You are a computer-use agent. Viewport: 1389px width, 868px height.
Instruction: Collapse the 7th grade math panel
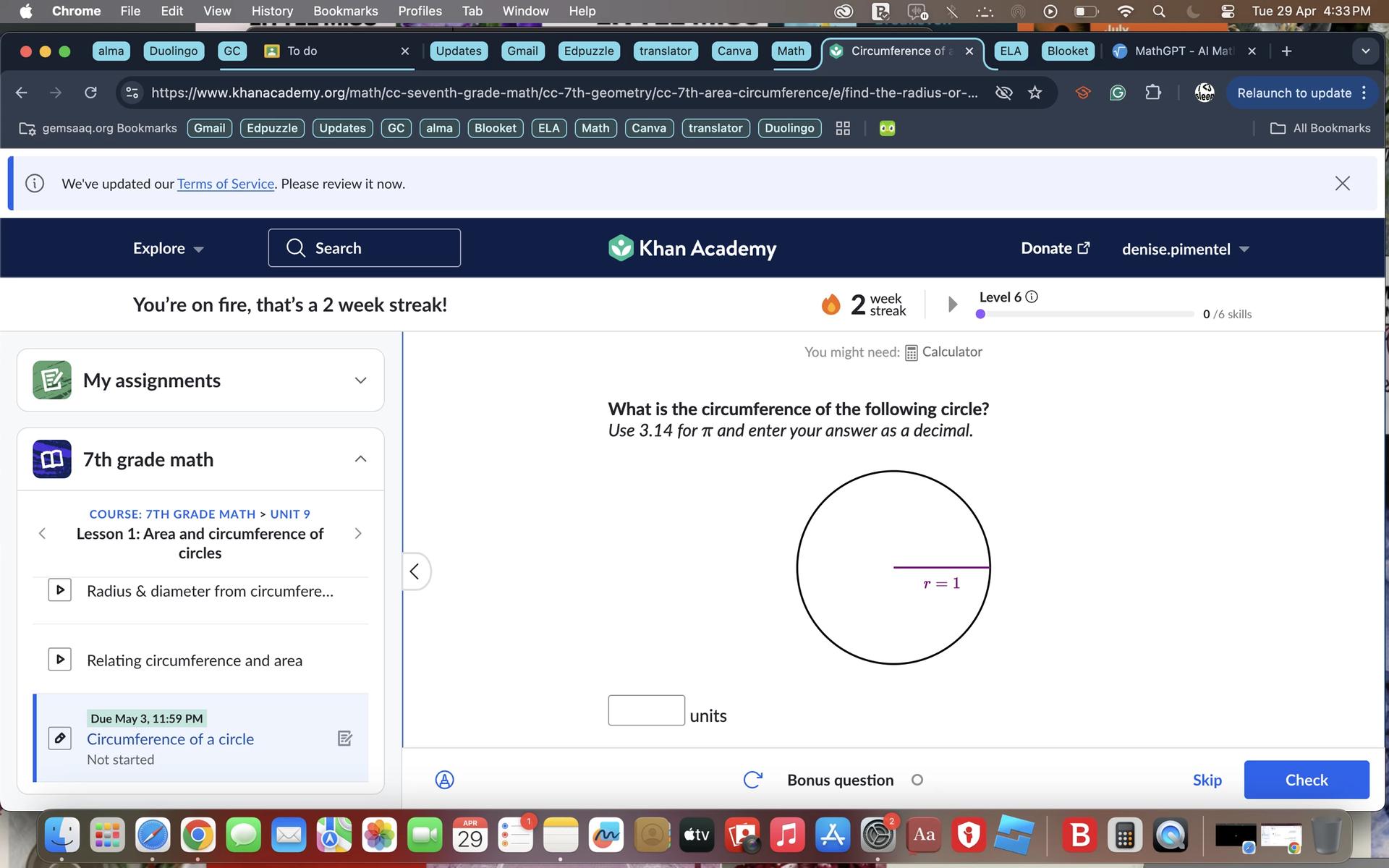360,459
